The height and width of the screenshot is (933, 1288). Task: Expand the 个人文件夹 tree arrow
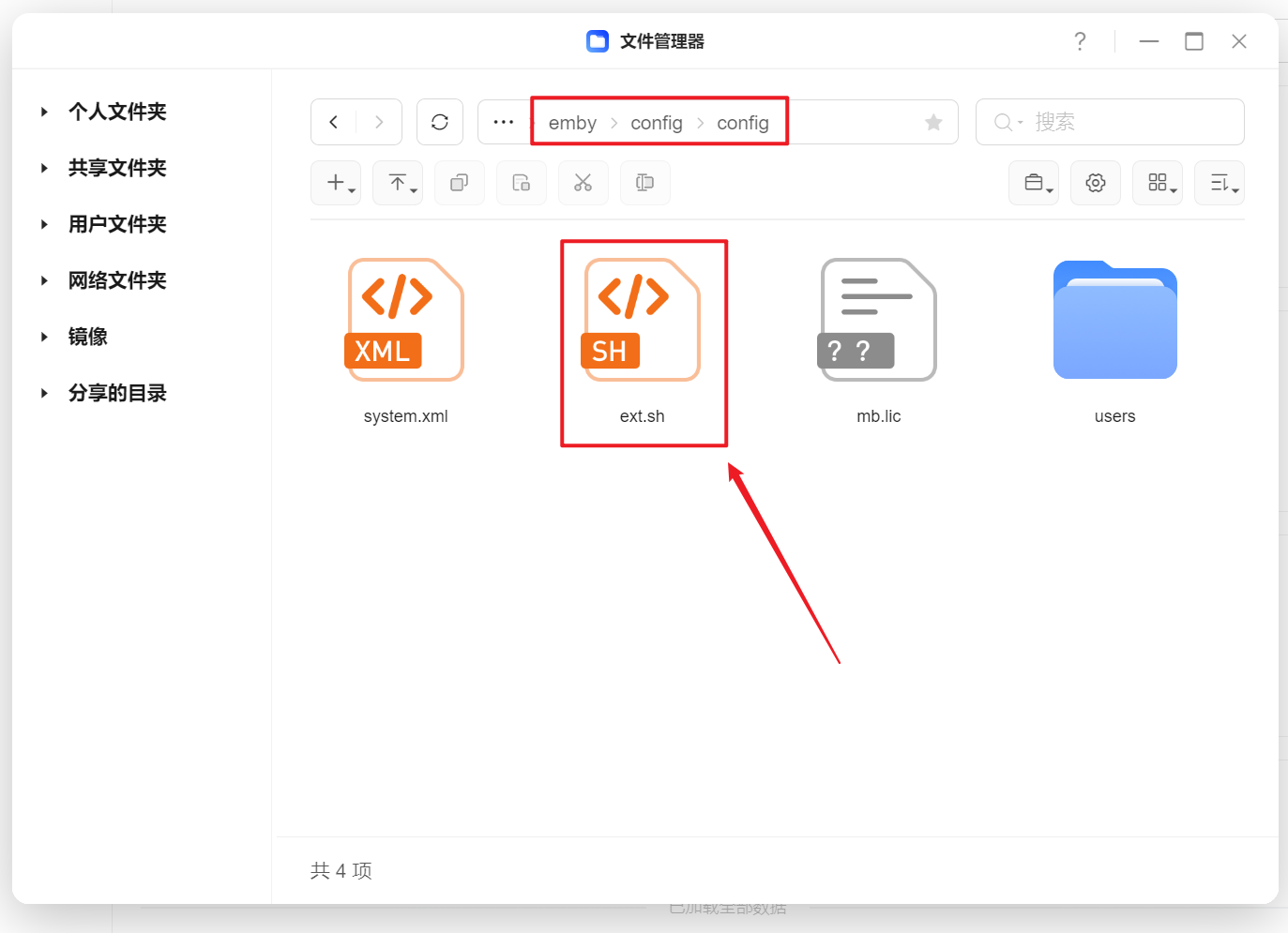tap(44, 112)
